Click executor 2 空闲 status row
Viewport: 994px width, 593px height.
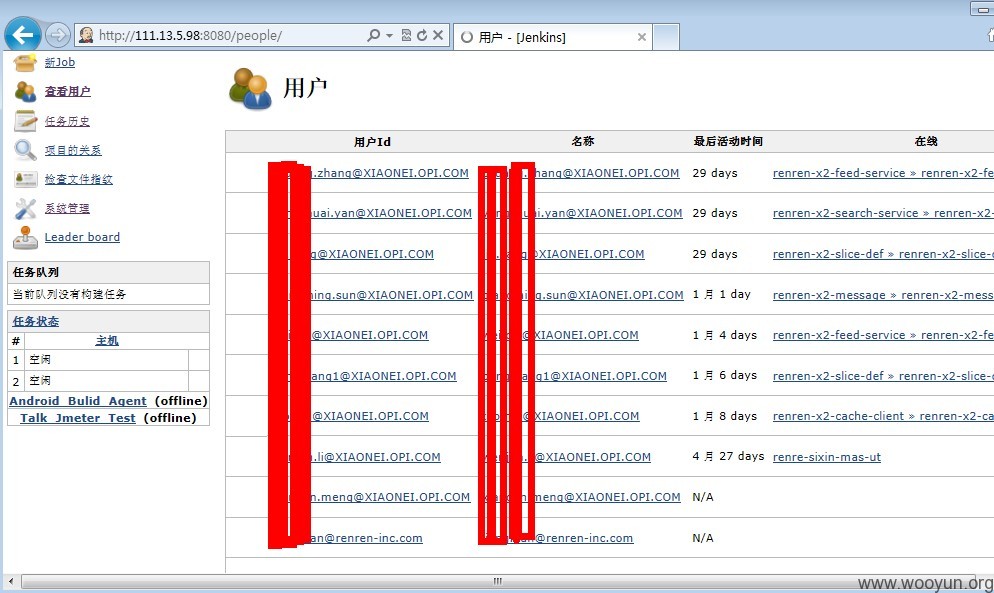pos(108,381)
